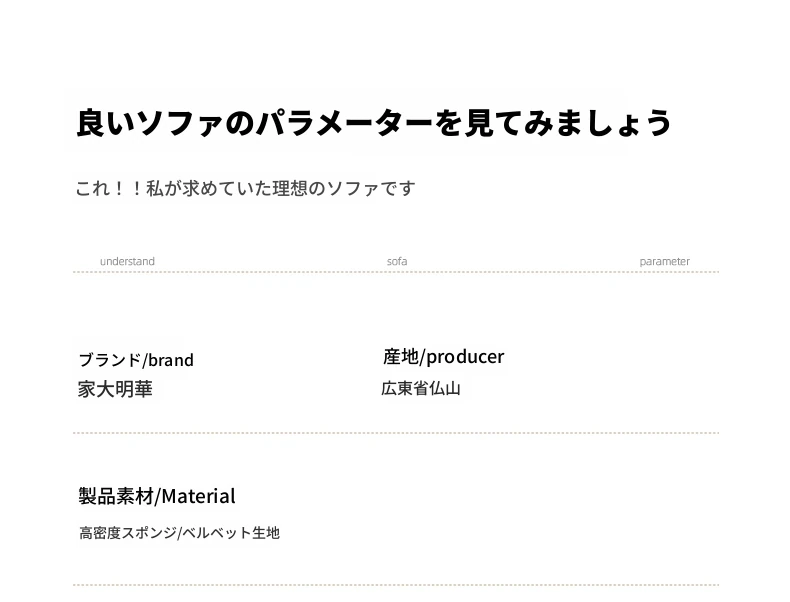790x602 pixels.
Task: Click the word 'Material' in heading
Action: [x=198, y=496]
